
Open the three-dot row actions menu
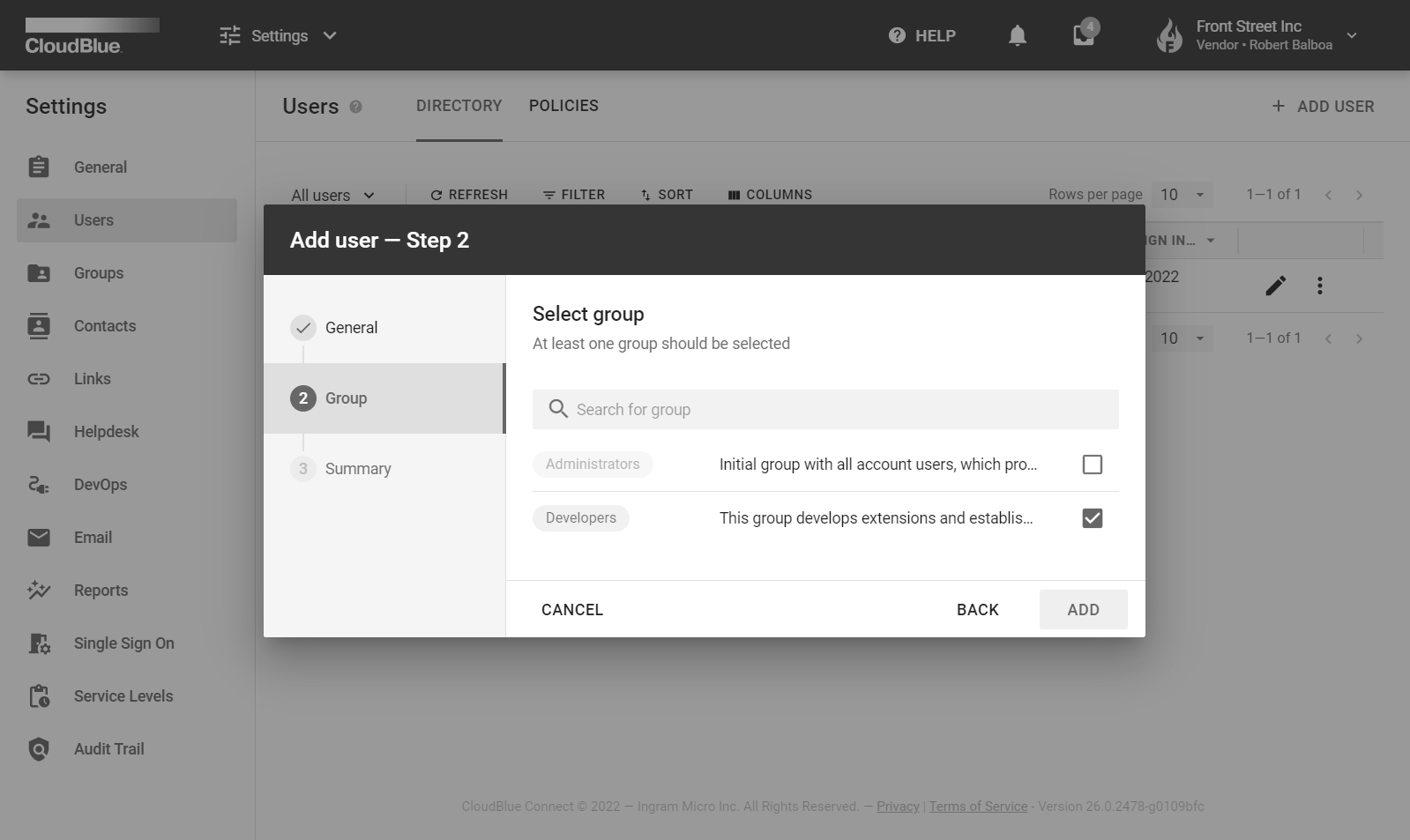coord(1320,286)
